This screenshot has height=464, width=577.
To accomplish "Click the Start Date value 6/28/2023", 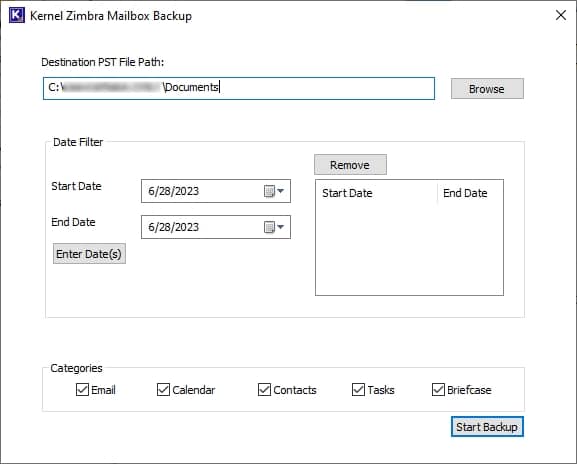I will pyautogui.click(x=173, y=191).
